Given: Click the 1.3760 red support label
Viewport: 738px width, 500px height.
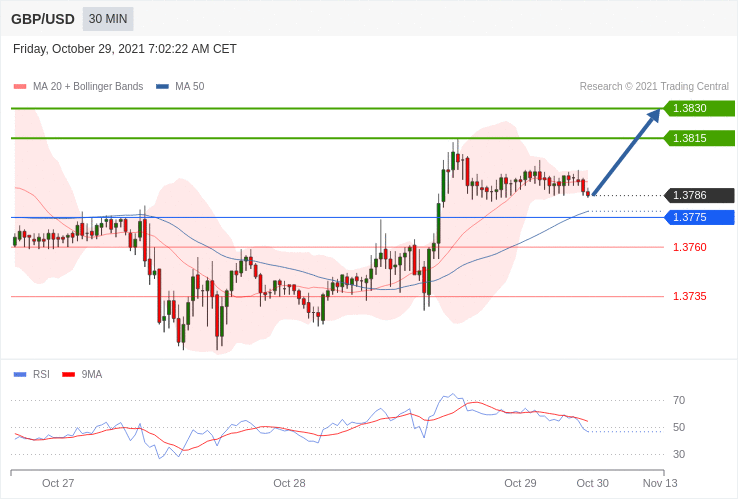Looking at the screenshot, I should coord(690,247).
